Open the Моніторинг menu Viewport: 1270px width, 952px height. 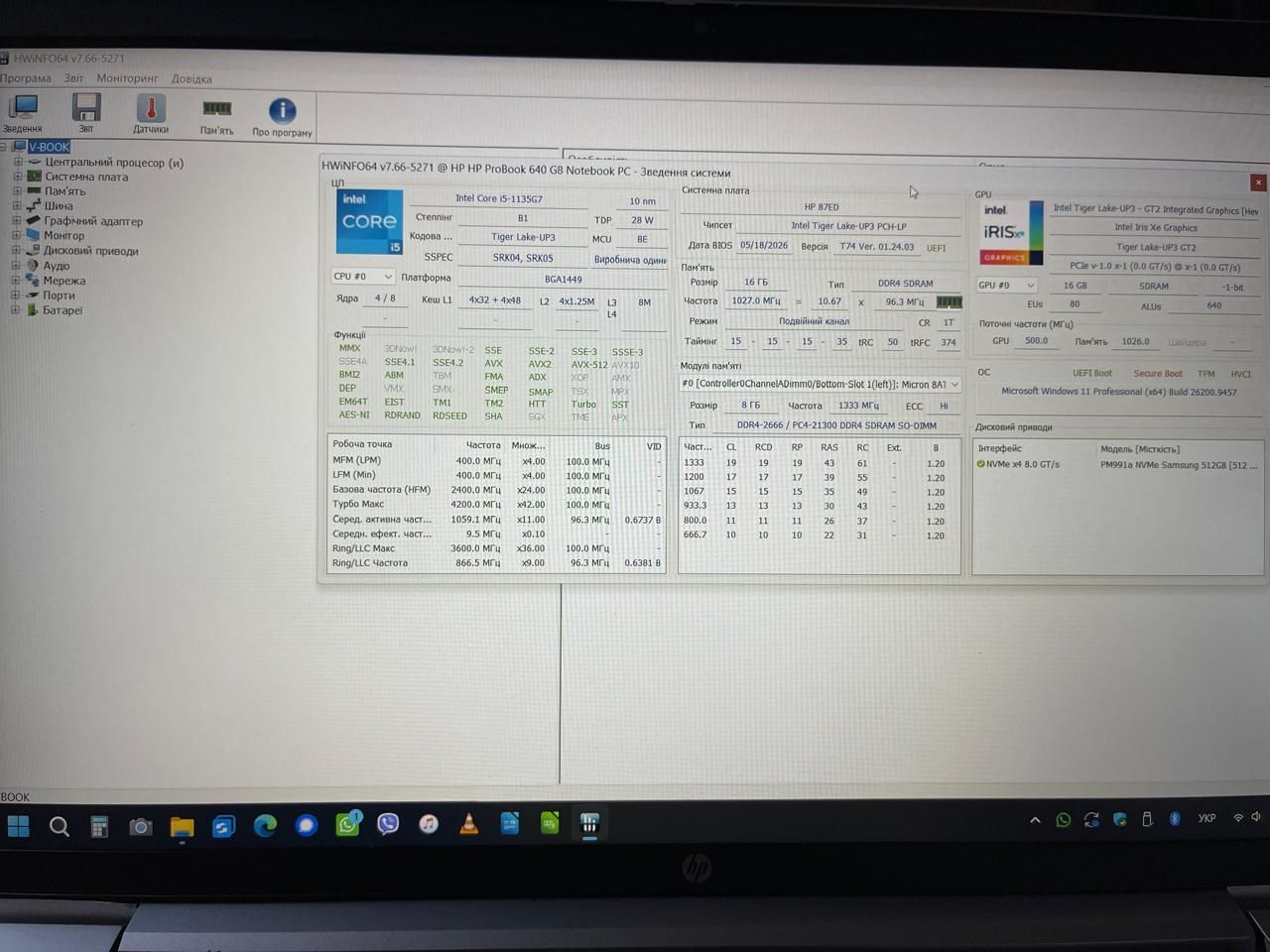click(x=127, y=78)
